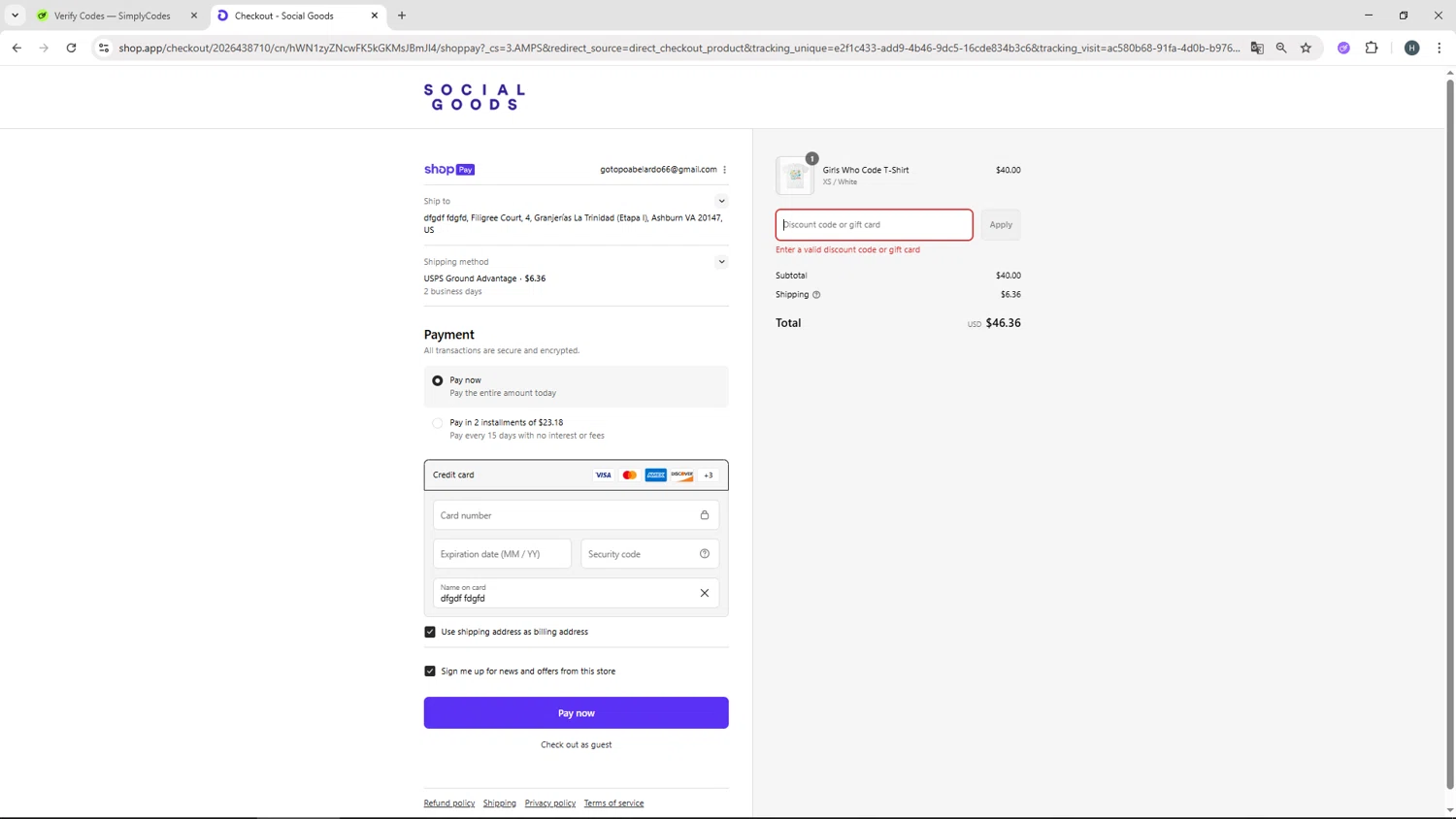
Task: Open the tab search dropdown arrow
Action: [15, 16]
